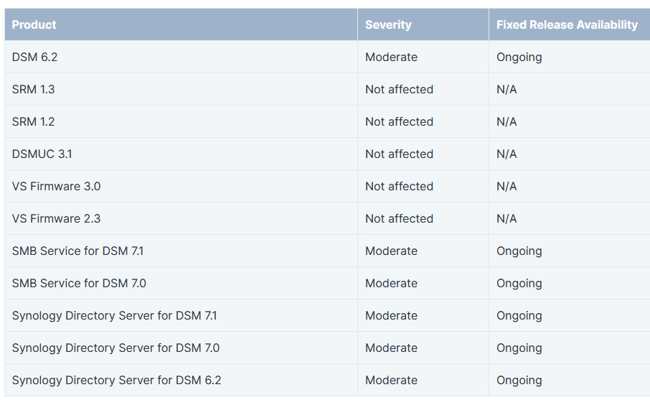The image size is (650, 405).
Task: Select Synology Directory Server for DSM 7.1
Action: tap(114, 316)
